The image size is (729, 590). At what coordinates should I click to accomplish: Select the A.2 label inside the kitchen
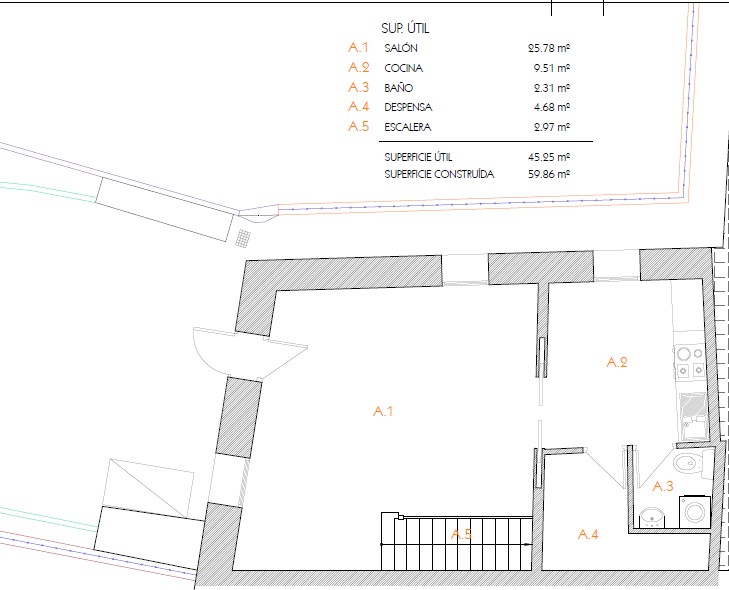(617, 363)
